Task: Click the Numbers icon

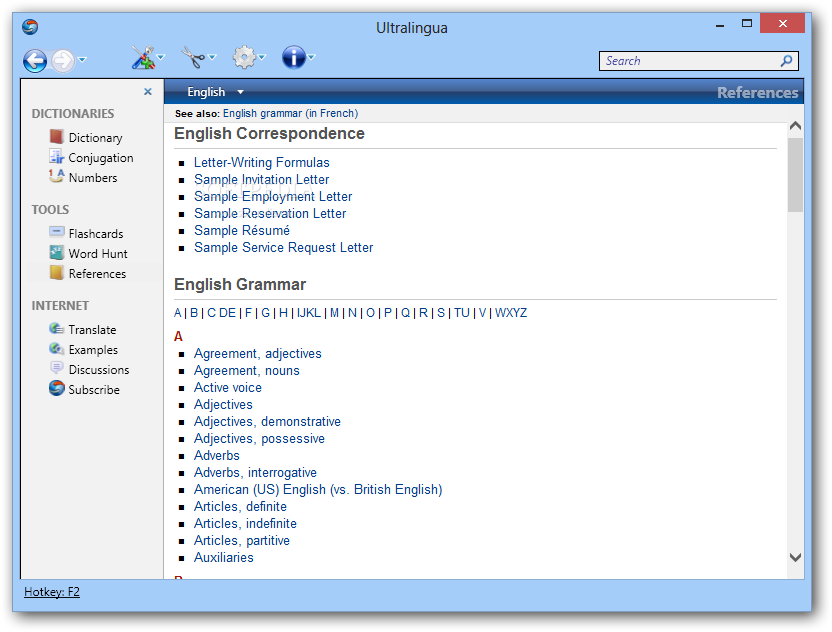Action: pos(56,176)
